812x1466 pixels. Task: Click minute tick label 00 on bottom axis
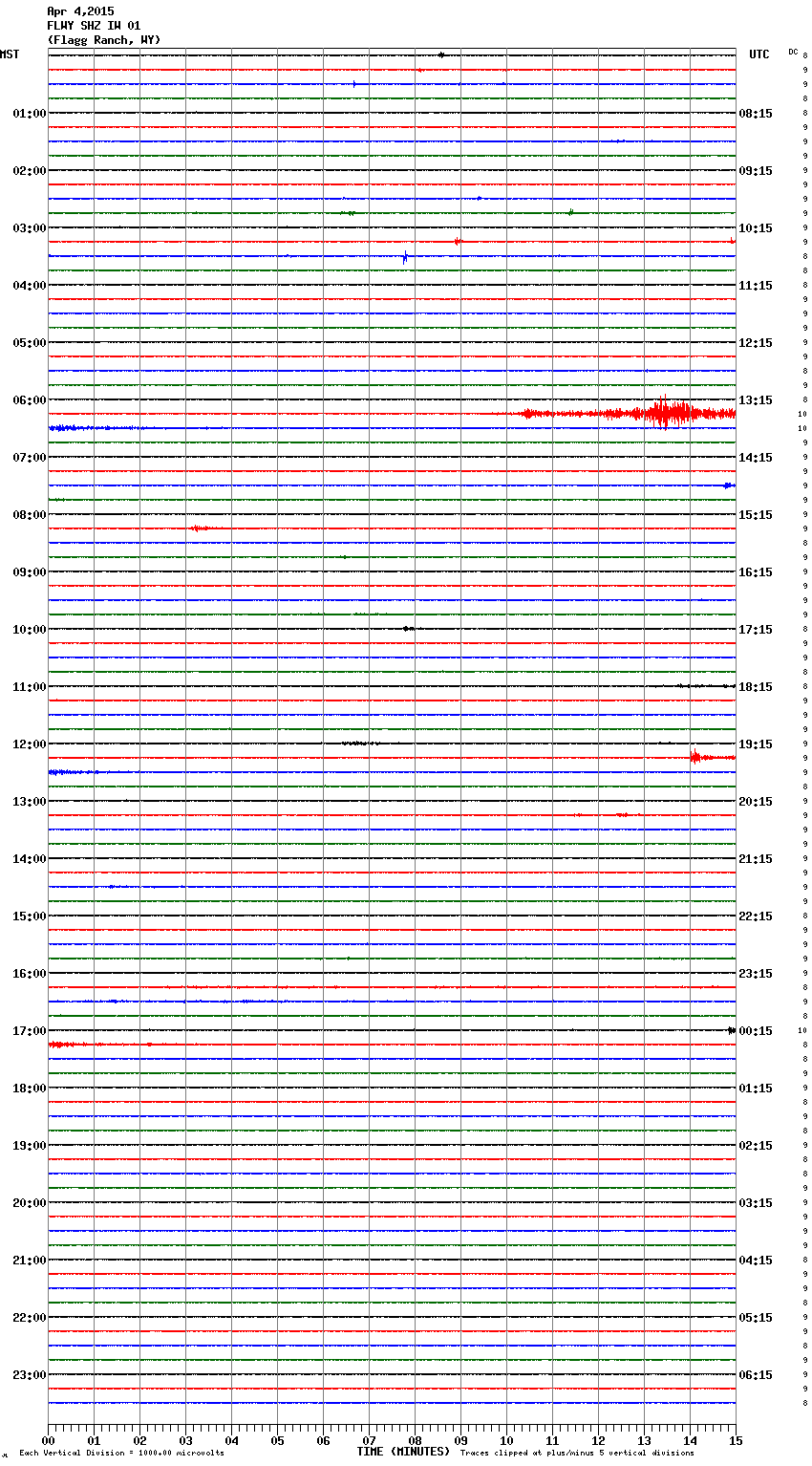coord(49,1440)
